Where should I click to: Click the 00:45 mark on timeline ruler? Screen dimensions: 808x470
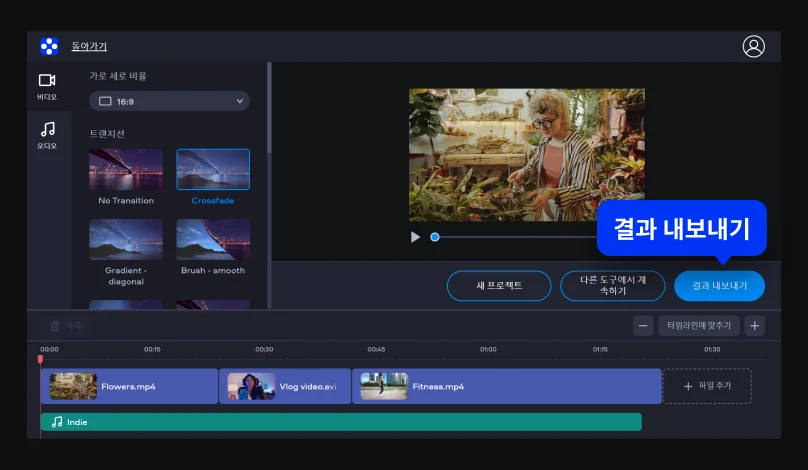376,349
